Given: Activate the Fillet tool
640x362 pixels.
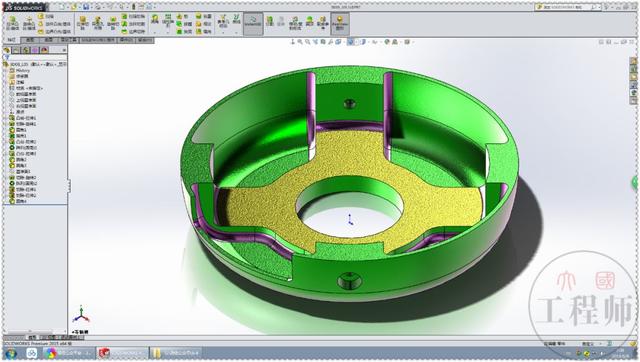Looking at the screenshot, I should [x=154, y=19].
